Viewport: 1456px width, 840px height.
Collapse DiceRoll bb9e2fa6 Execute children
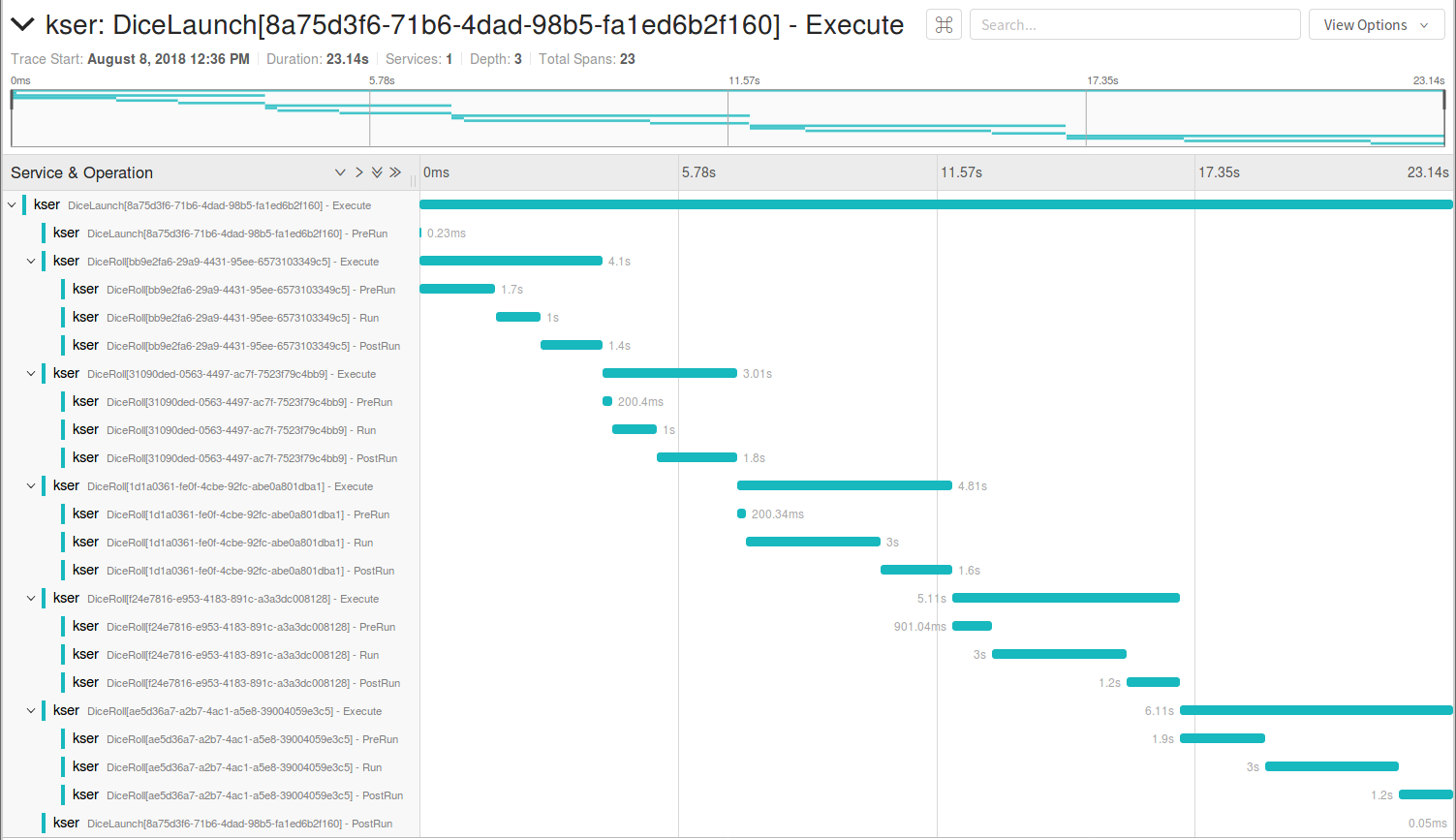click(31, 262)
